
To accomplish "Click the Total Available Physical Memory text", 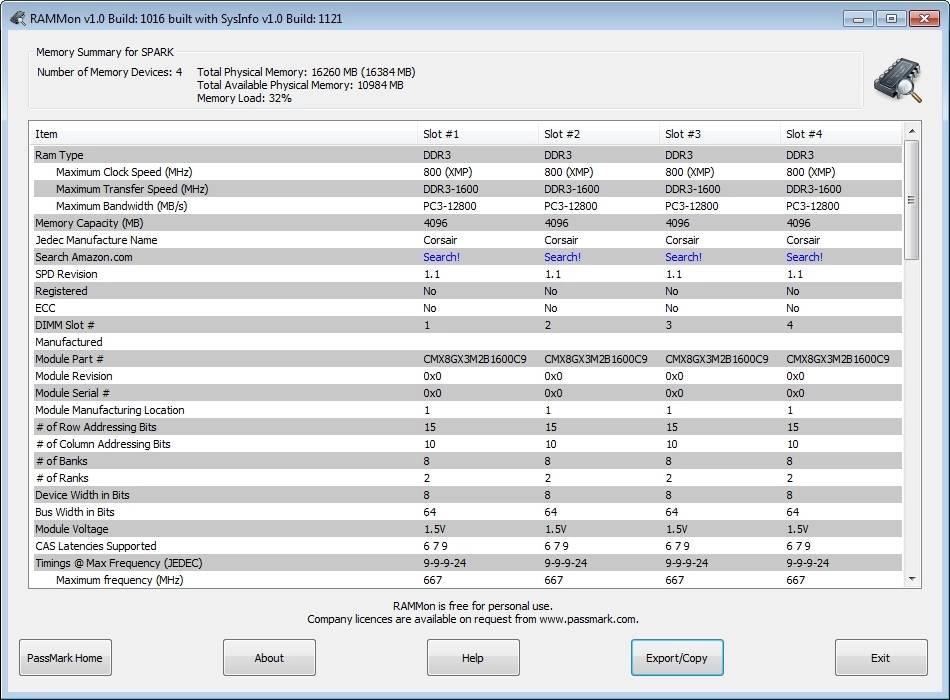I will 300,85.
